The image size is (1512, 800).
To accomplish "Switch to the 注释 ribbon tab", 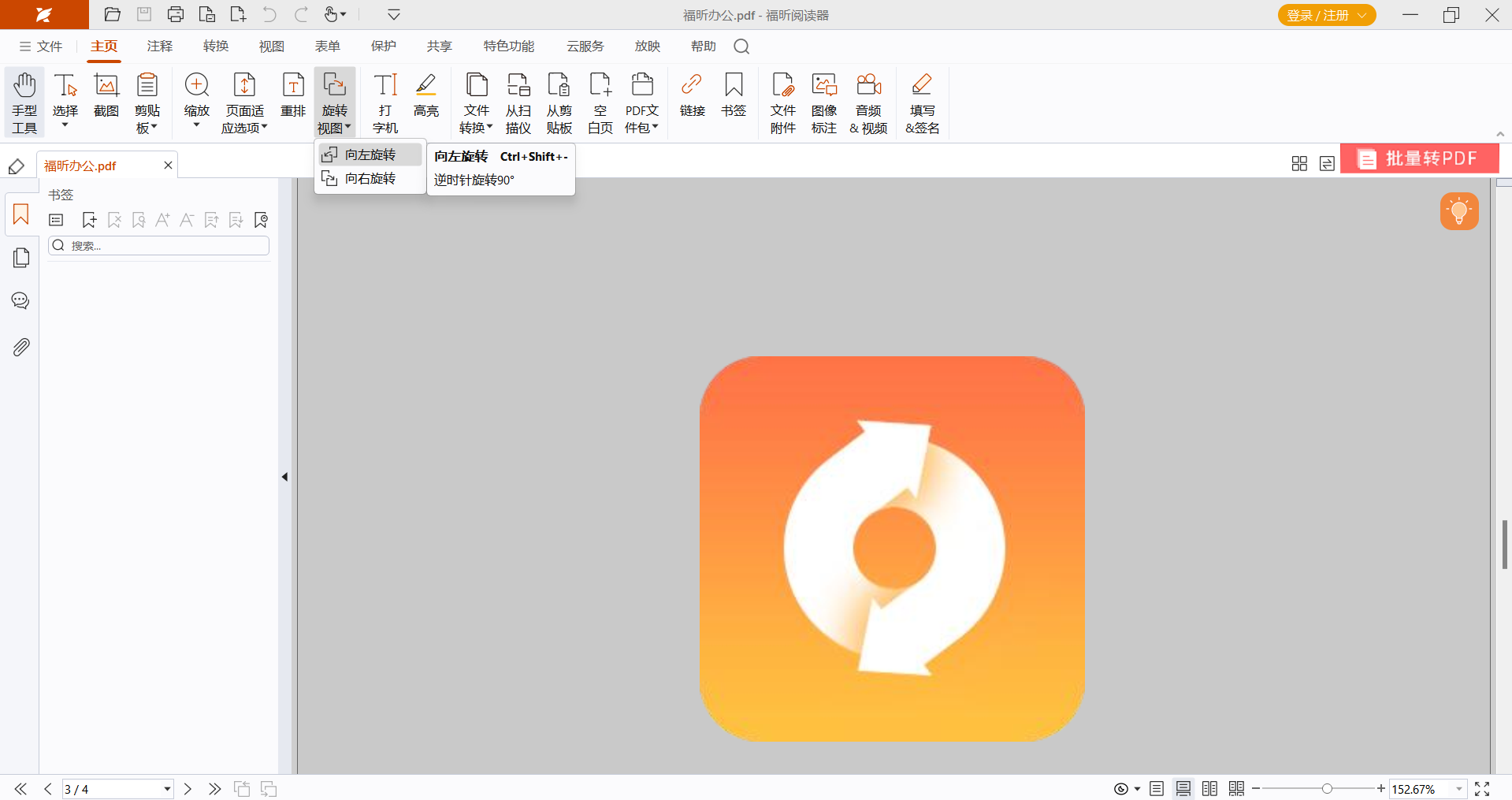I will 160,47.
